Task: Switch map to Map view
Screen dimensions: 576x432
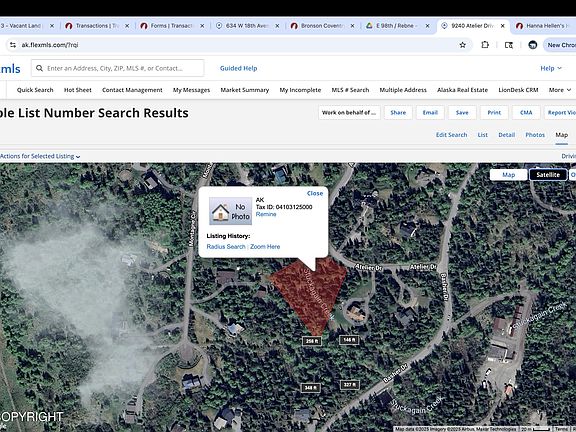Action: [508, 175]
